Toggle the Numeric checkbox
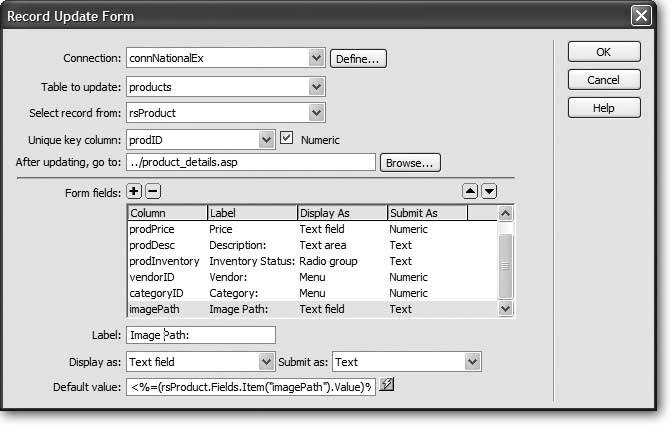 click(x=286, y=139)
